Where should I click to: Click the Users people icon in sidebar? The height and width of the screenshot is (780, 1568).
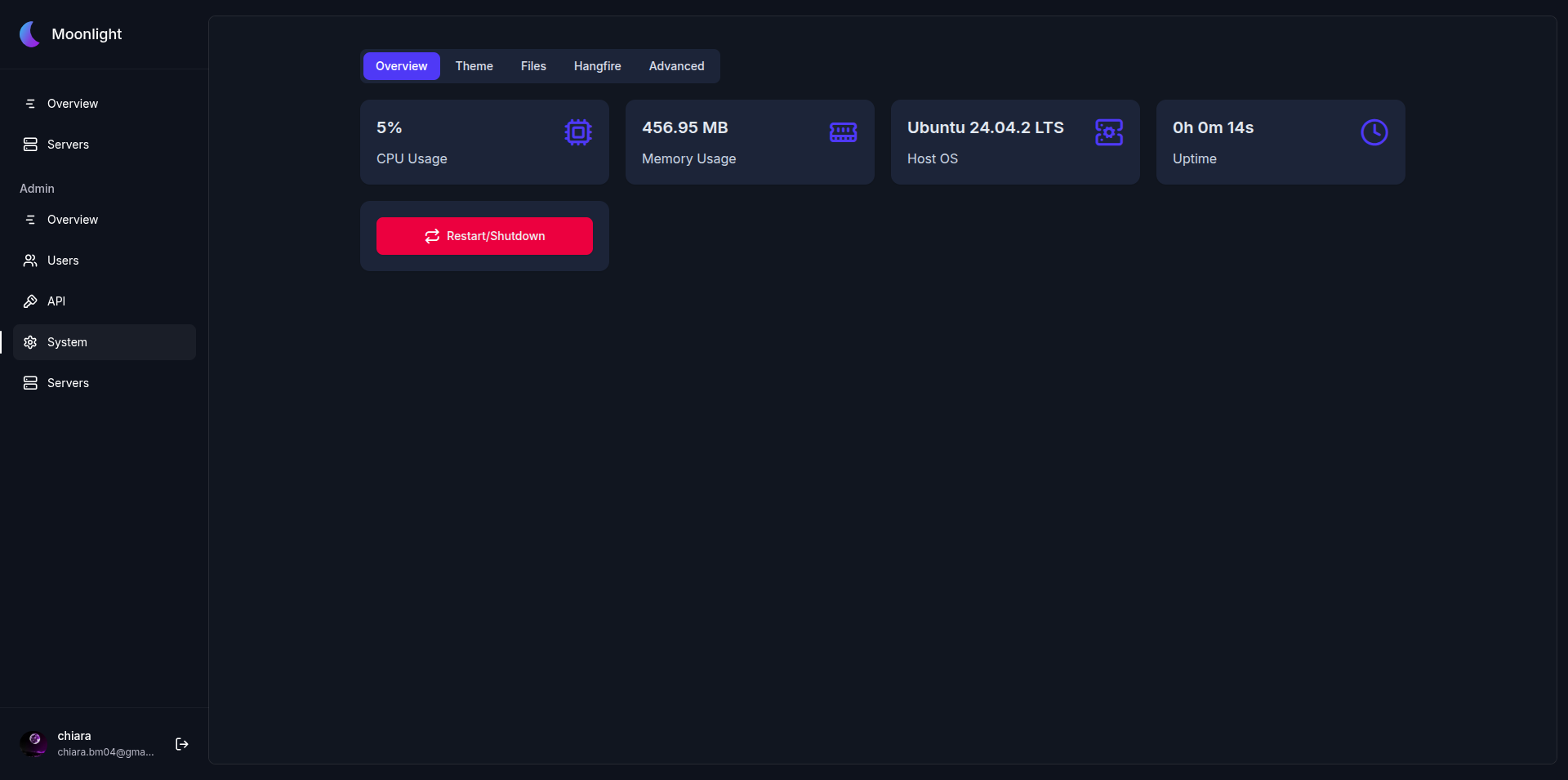(30, 261)
